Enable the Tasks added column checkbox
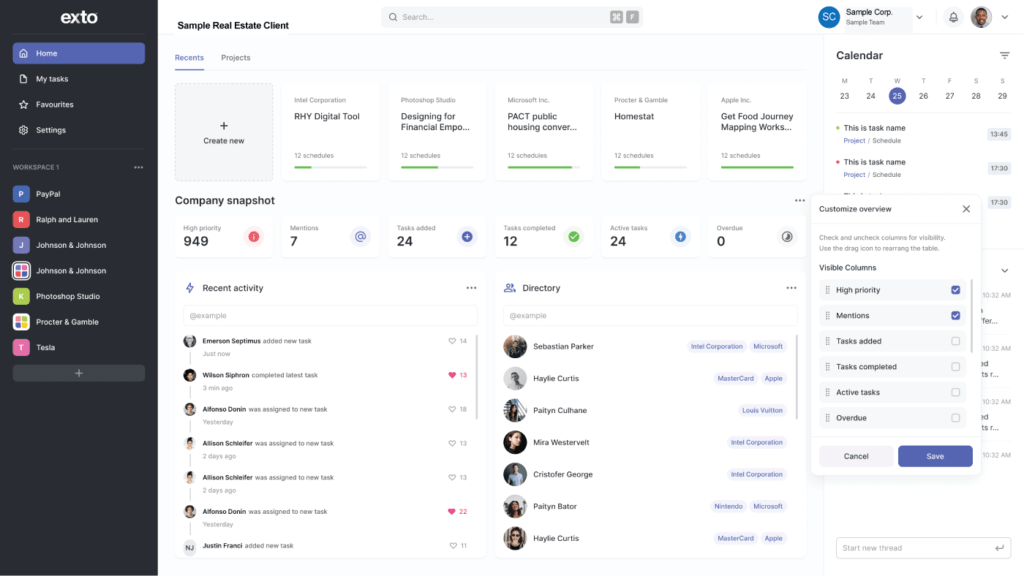This screenshot has height=576, width=1024. [x=955, y=340]
